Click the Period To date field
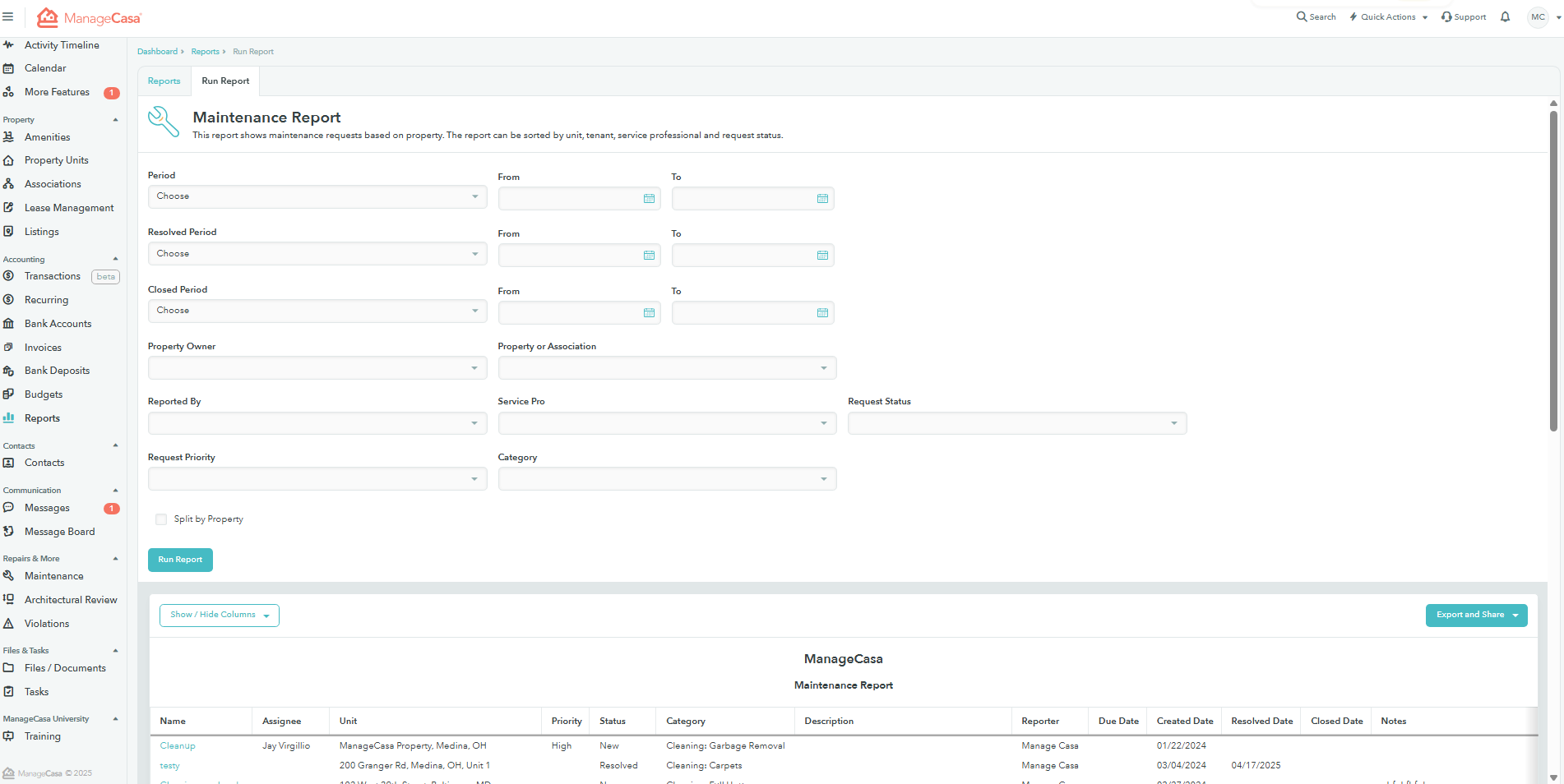 [x=752, y=199]
